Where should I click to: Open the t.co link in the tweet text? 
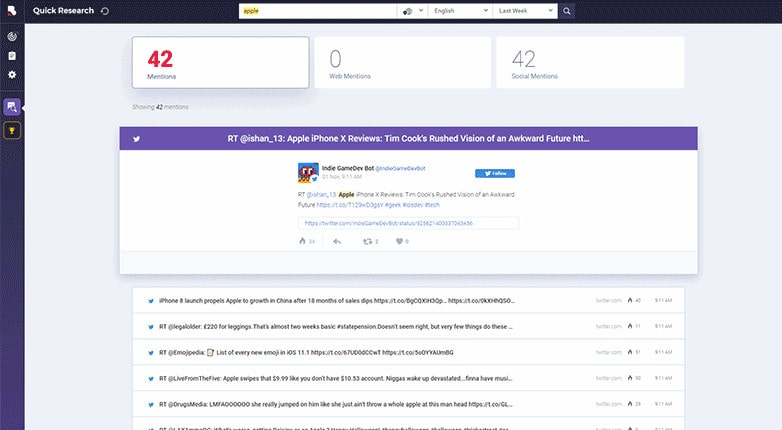(x=350, y=205)
